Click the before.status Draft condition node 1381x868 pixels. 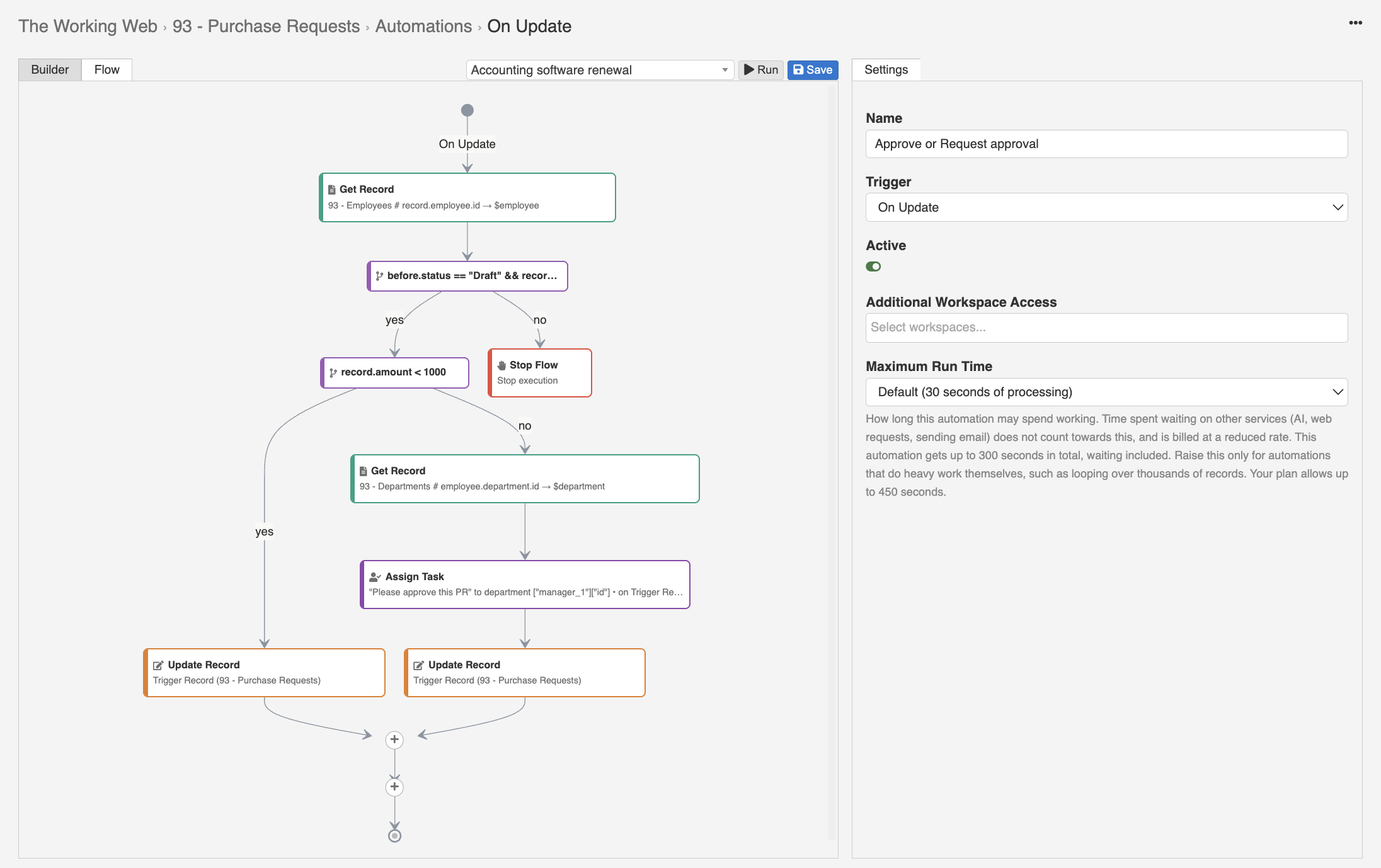(x=467, y=276)
